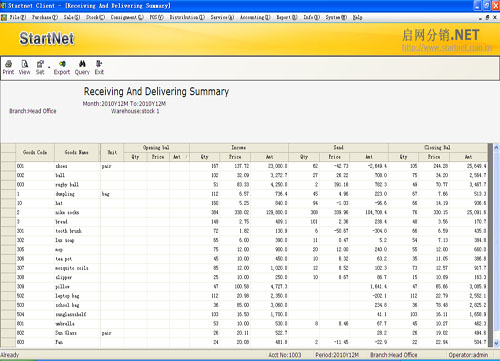Click goods code cell '001'

(35, 166)
